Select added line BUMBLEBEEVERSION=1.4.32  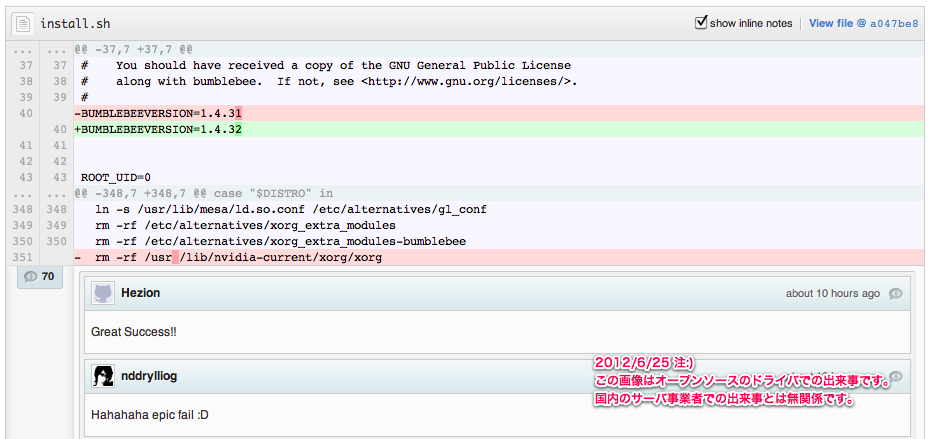coord(160,130)
